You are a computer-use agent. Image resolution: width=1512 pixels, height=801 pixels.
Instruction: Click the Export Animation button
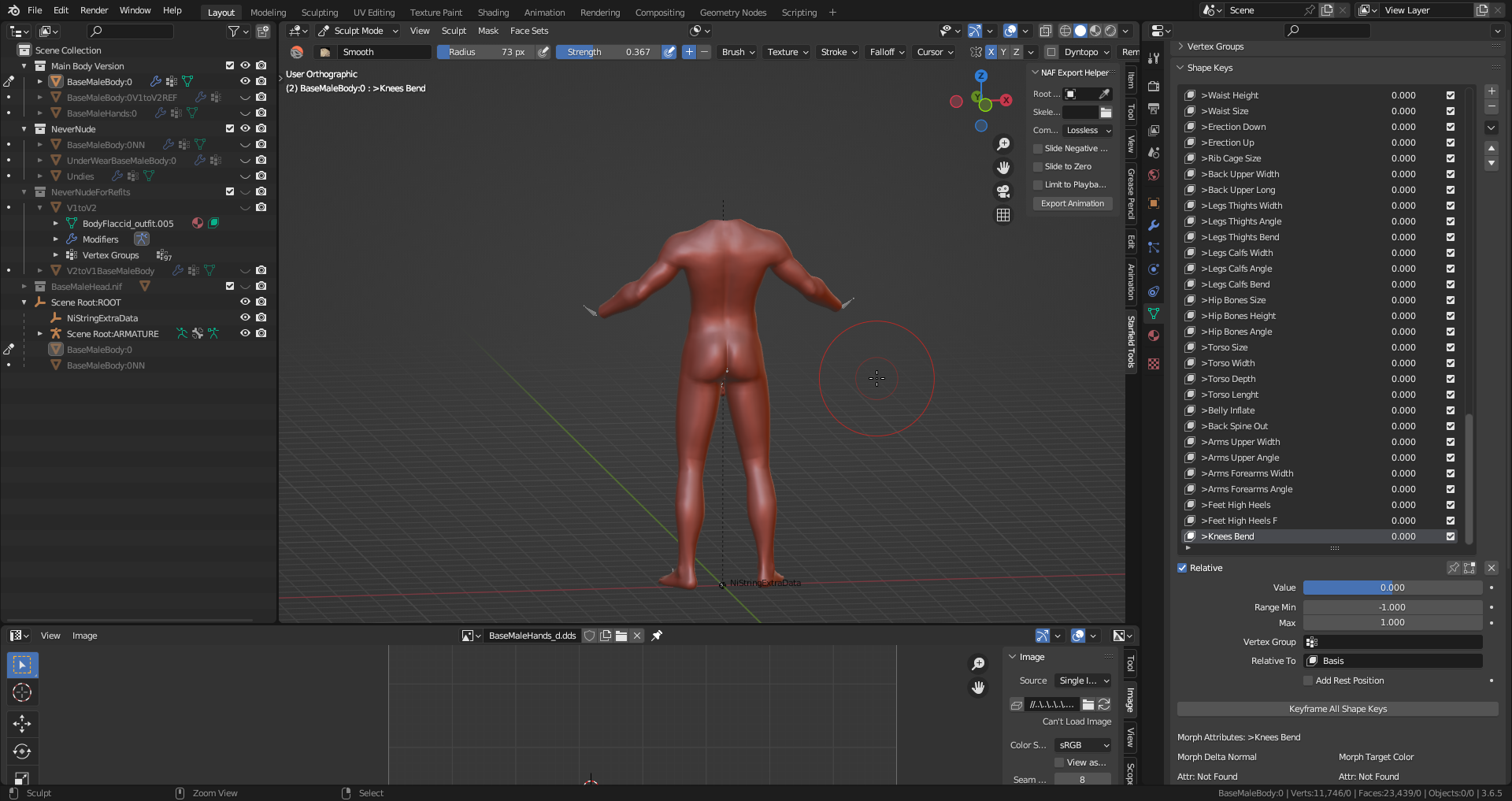[1073, 203]
